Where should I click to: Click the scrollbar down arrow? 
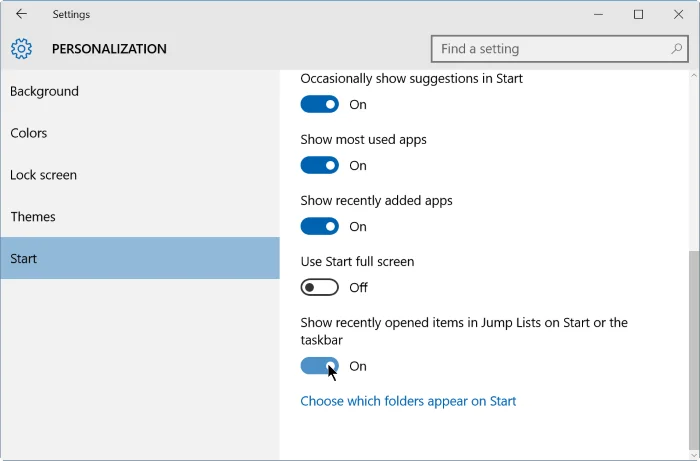694,455
